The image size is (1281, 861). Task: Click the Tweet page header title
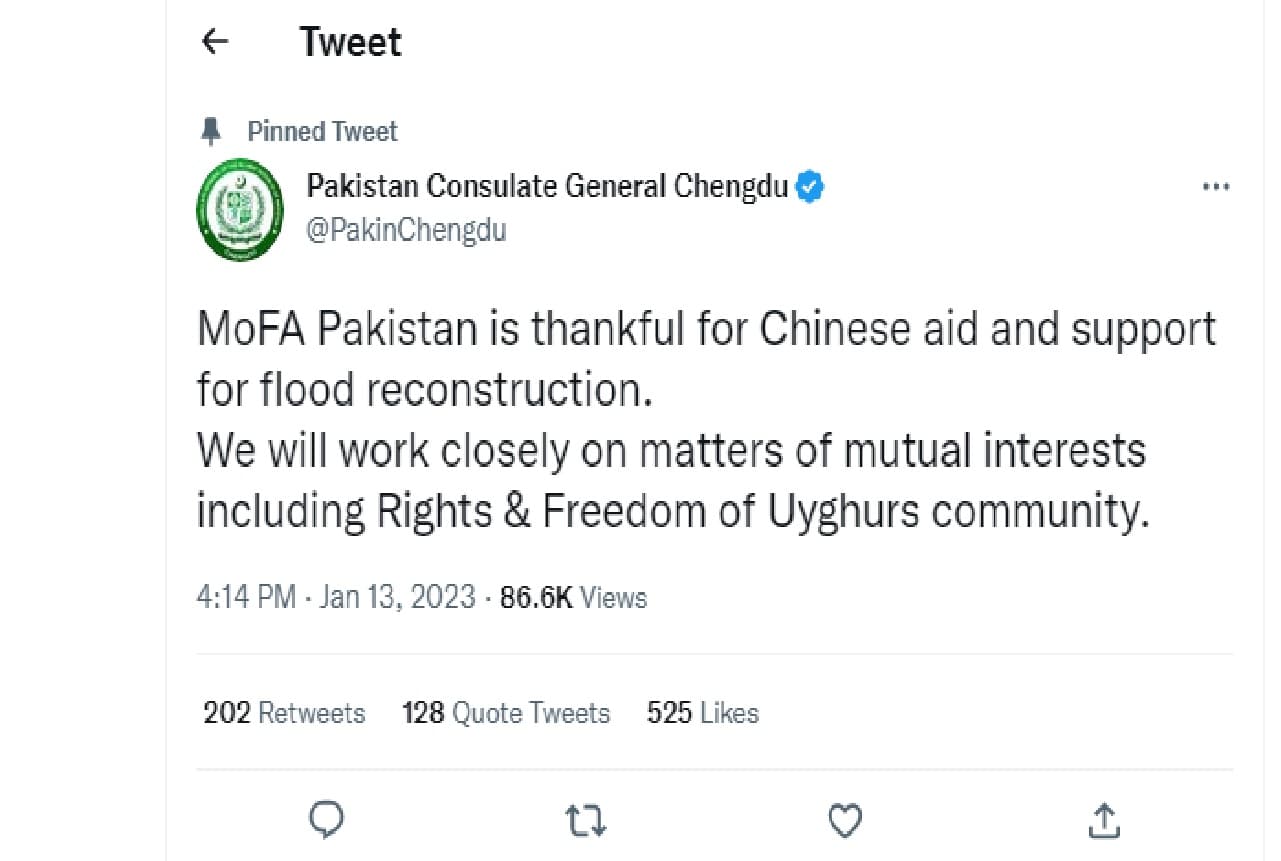(x=350, y=42)
